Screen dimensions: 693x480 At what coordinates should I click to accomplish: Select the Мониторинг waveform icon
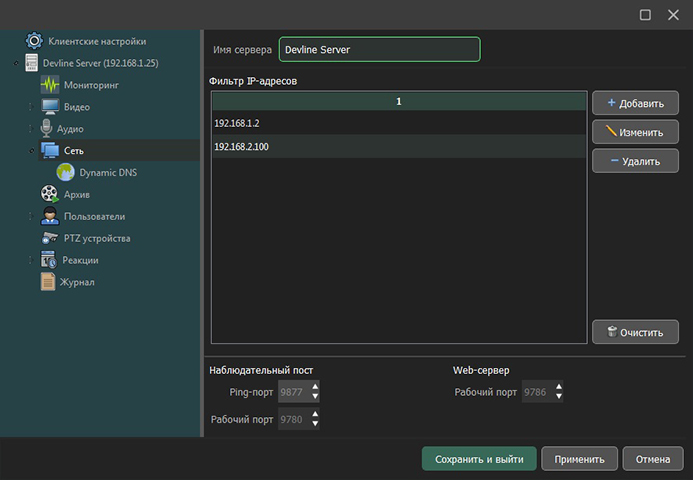point(50,85)
